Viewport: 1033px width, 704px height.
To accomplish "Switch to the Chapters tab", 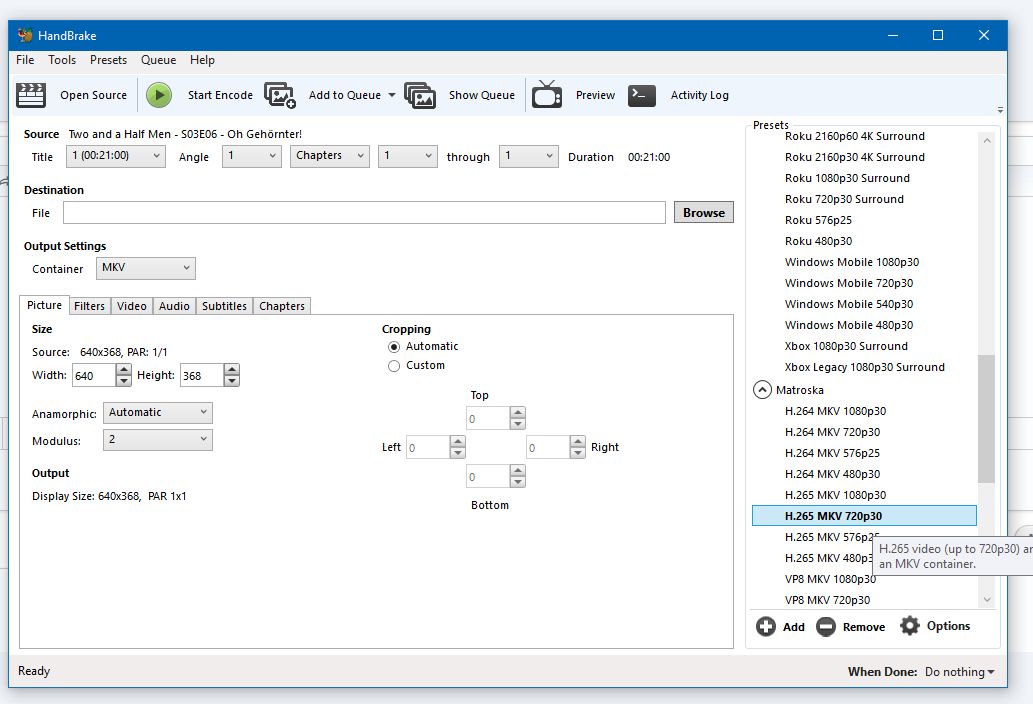I will (x=282, y=306).
